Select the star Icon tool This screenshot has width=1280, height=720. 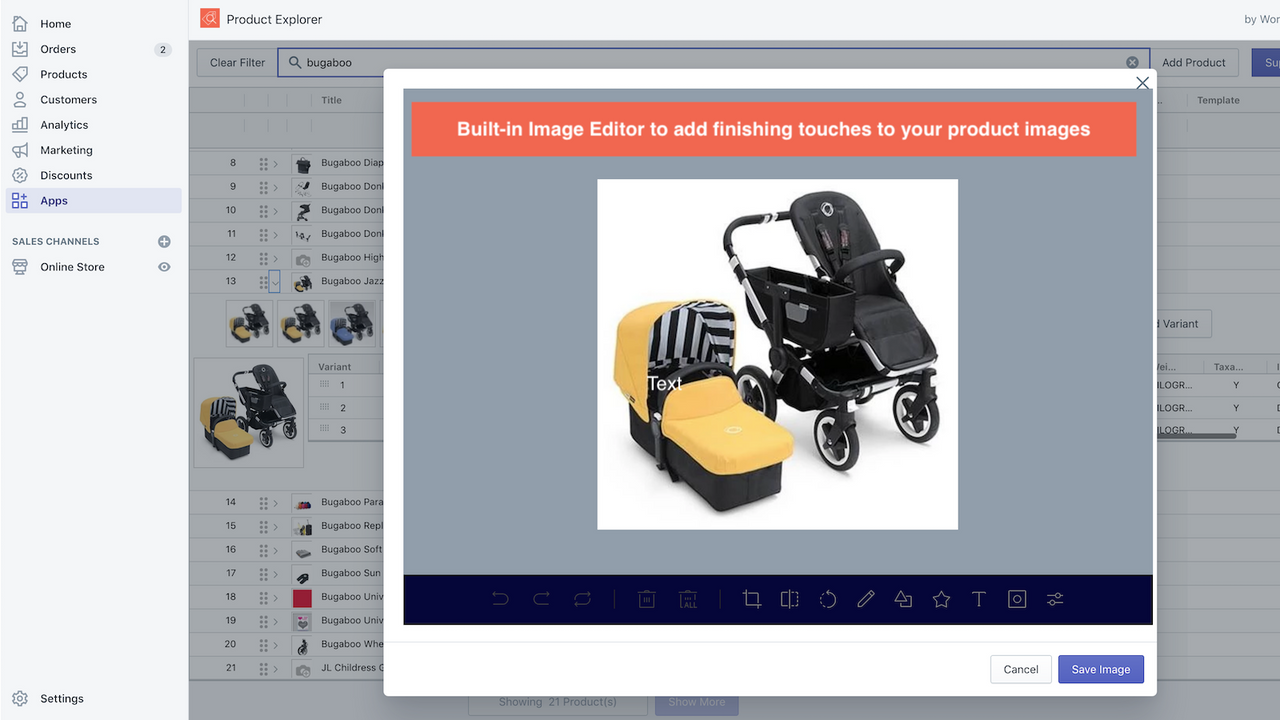pos(941,599)
